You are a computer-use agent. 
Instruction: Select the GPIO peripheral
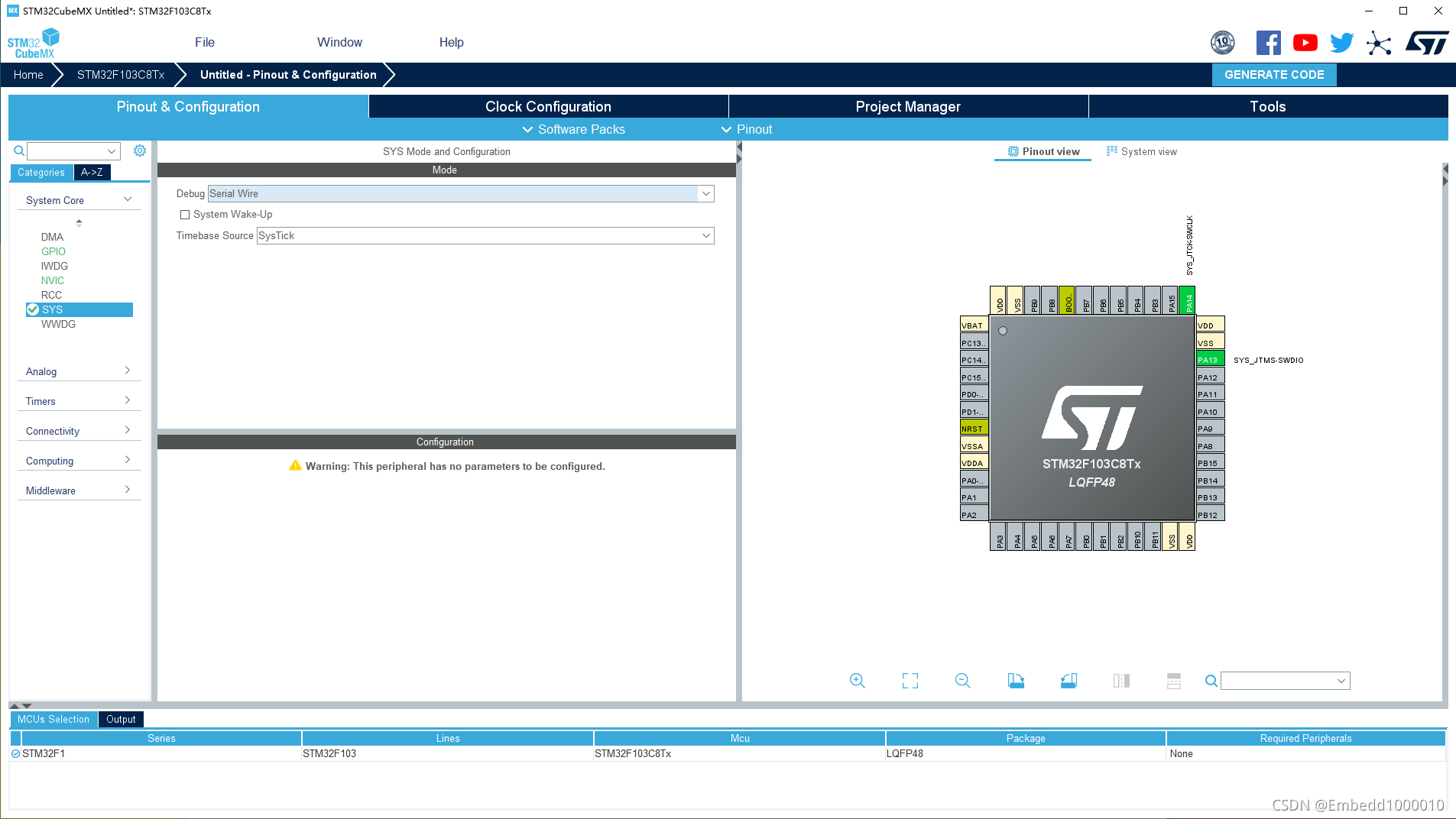pyautogui.click(x=54, y=251)
